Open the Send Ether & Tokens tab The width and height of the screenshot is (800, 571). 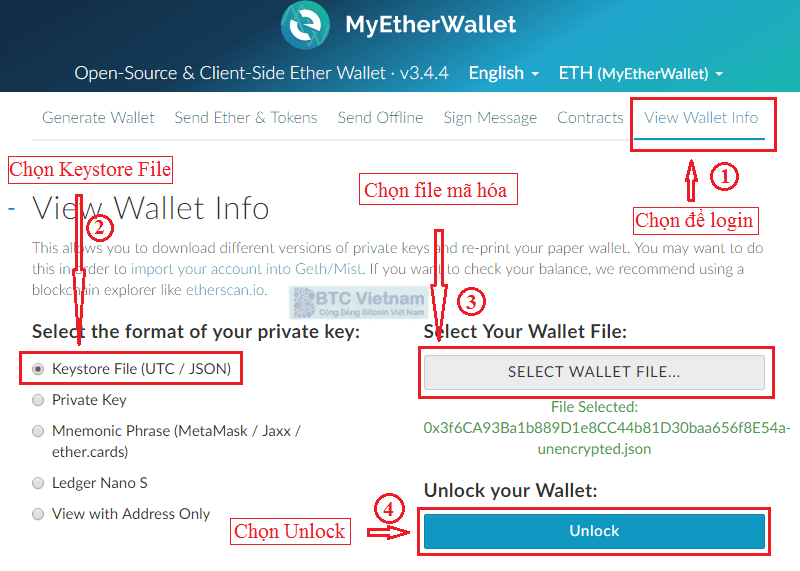246,118
